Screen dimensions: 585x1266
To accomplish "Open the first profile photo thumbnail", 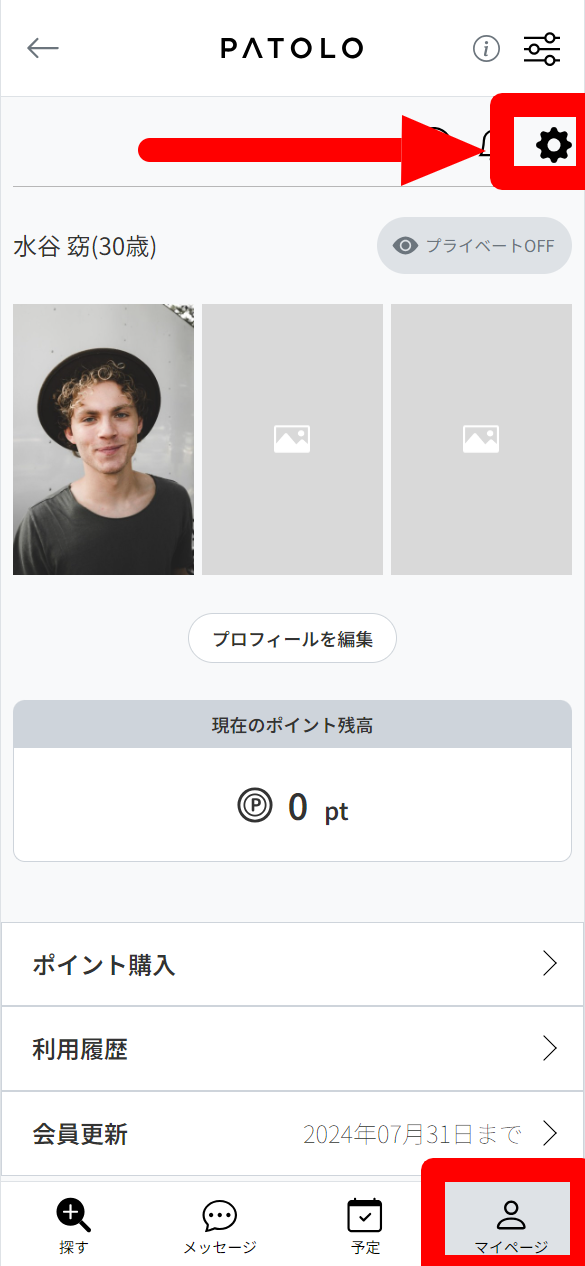I will coord(102,438).
